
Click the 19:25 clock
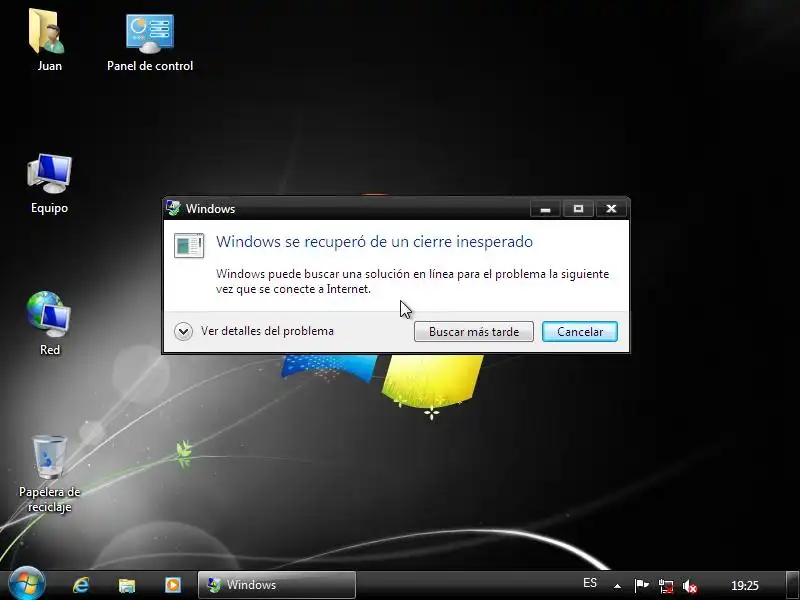[x=745, y=585]
